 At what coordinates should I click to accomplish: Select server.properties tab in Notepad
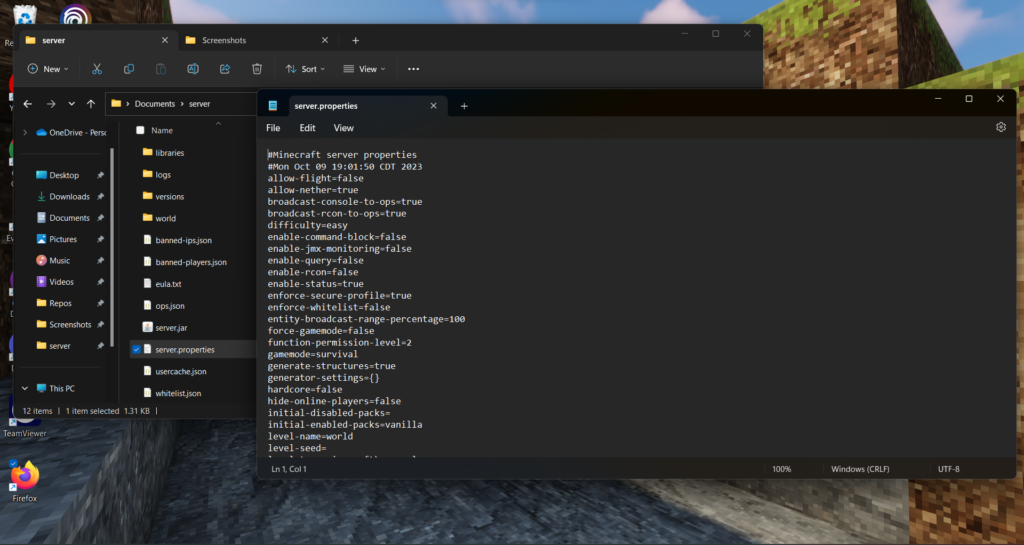click(326, 106)
